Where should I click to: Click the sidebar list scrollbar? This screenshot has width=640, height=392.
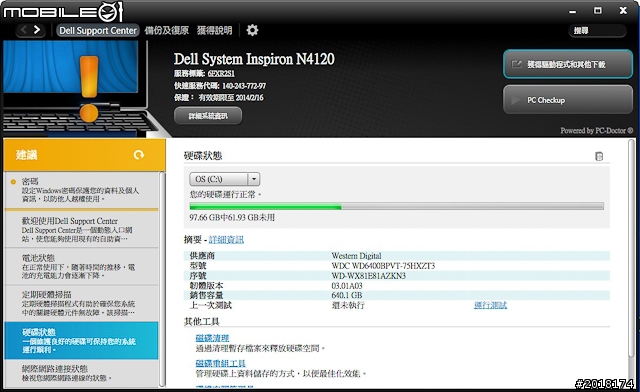[x=162, y=279]
